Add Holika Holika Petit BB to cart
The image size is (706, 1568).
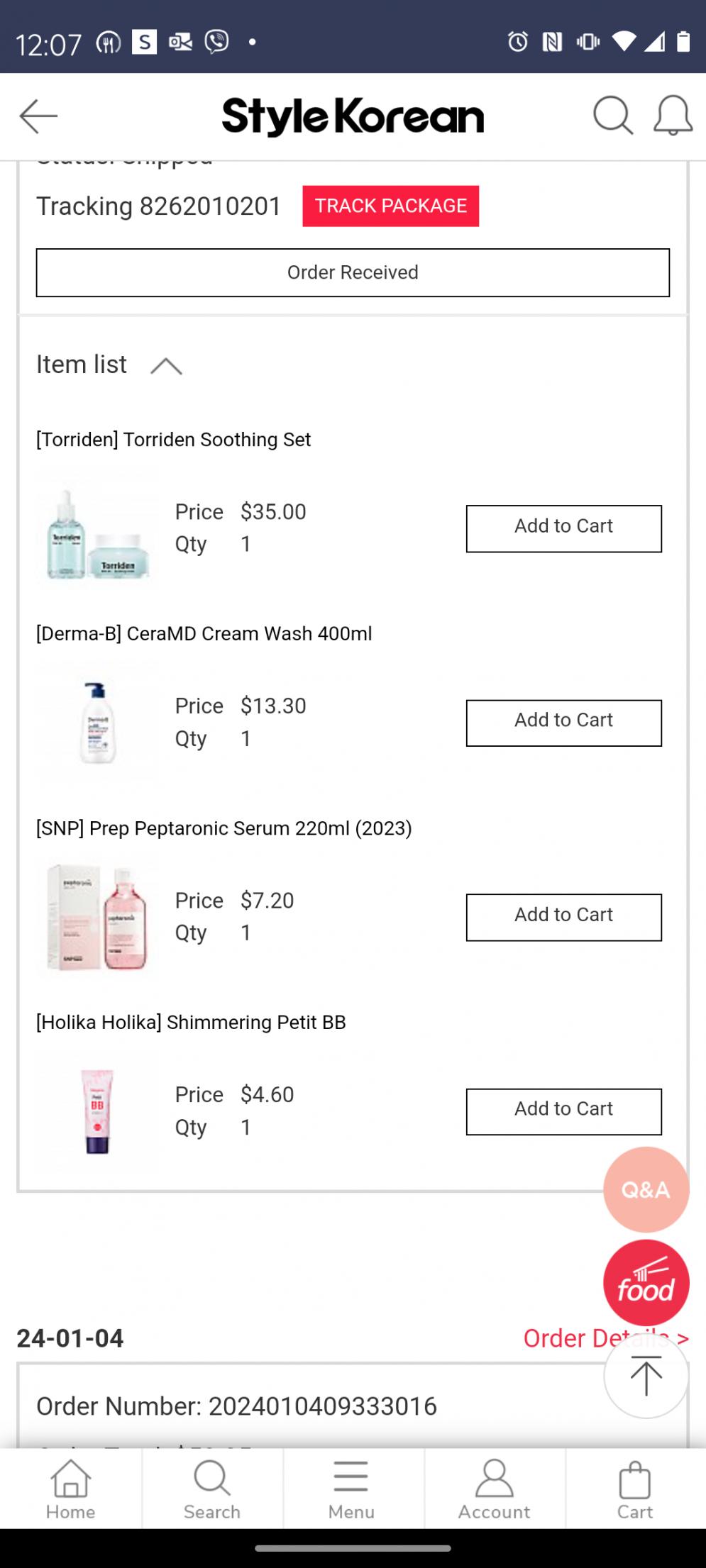pyautogui.click(x=563, y=1111)
